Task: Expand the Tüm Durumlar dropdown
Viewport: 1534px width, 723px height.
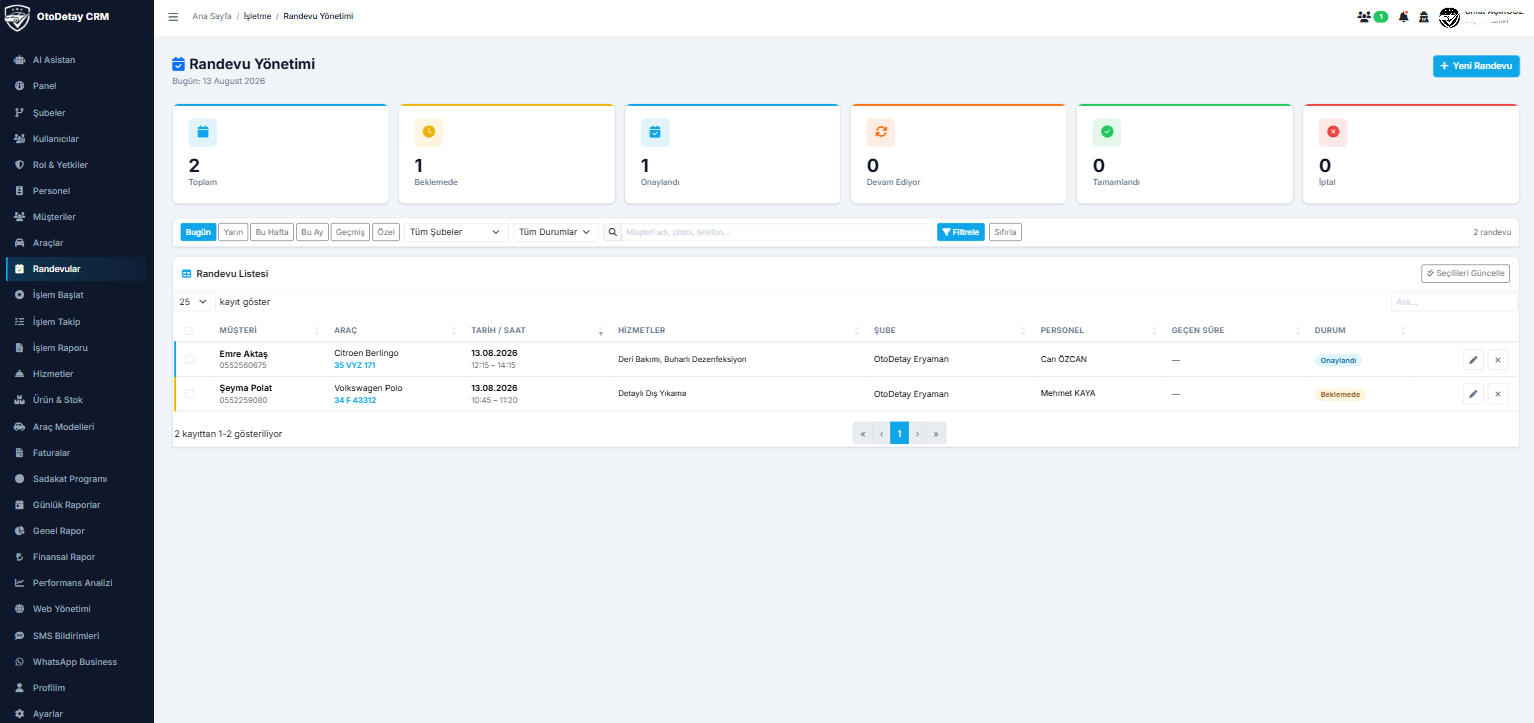Action: coord(556,232)
